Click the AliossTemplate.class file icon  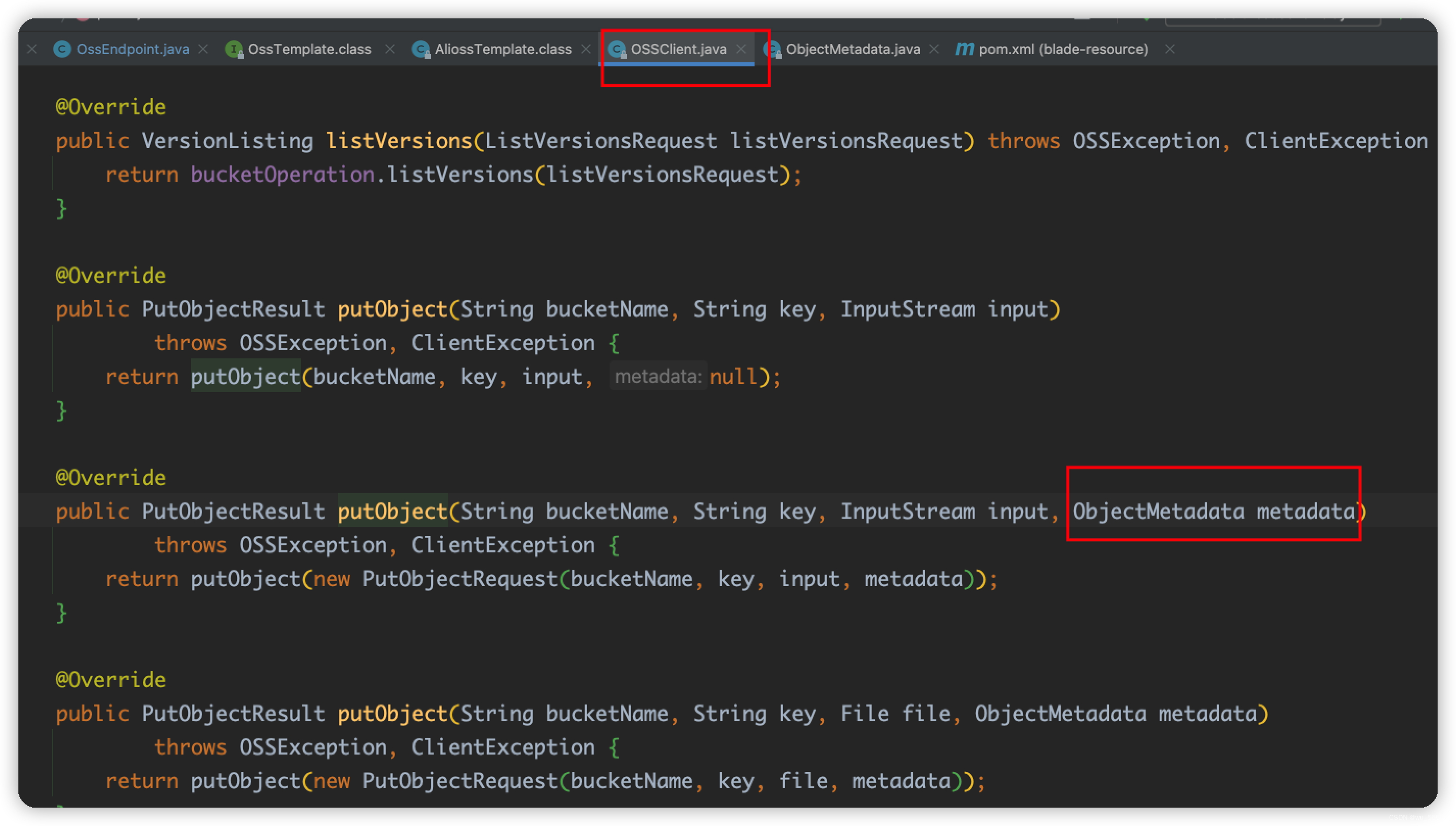click(420, 50)
